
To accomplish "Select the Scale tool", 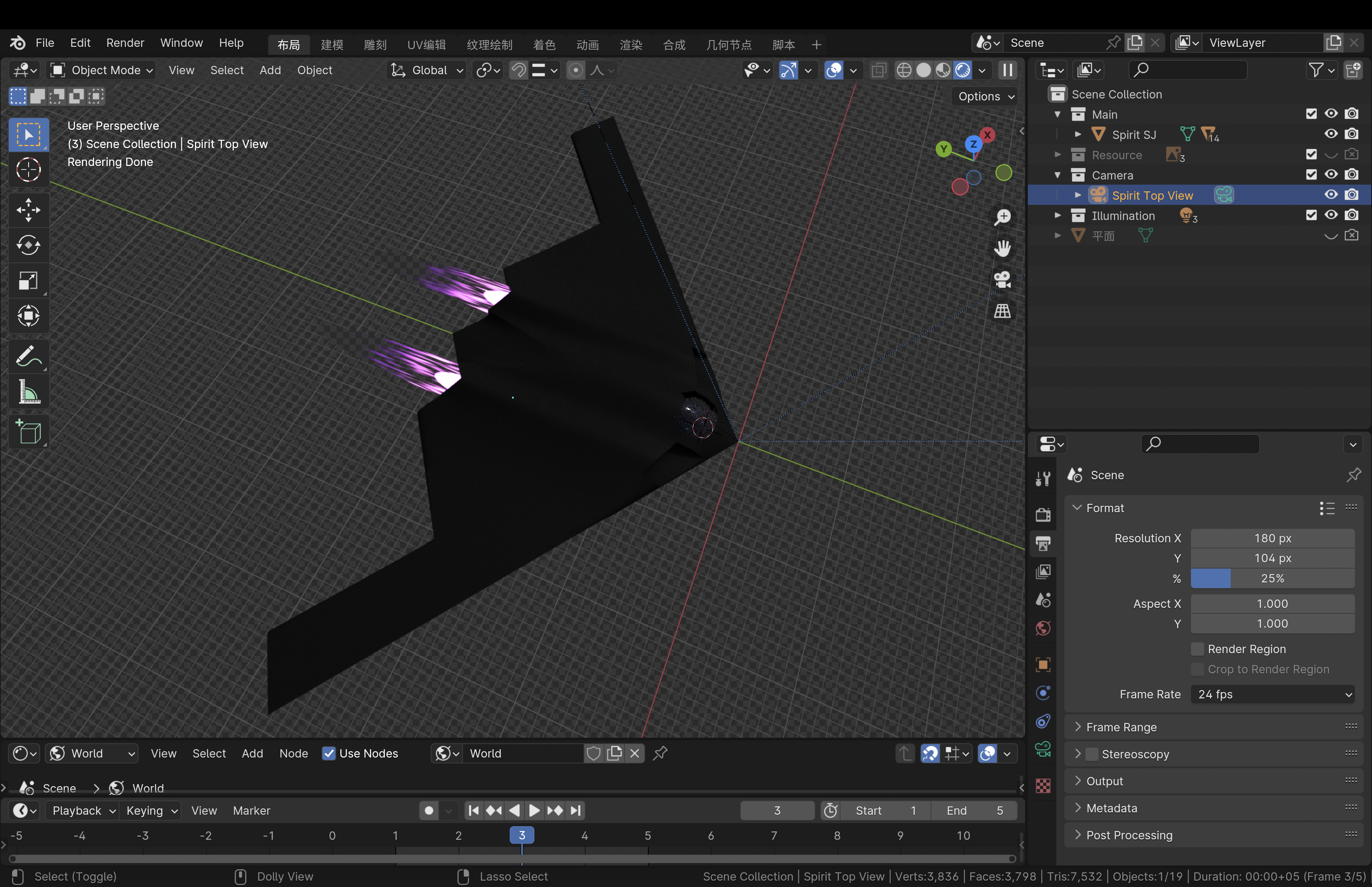I will (x=28, y=281).
